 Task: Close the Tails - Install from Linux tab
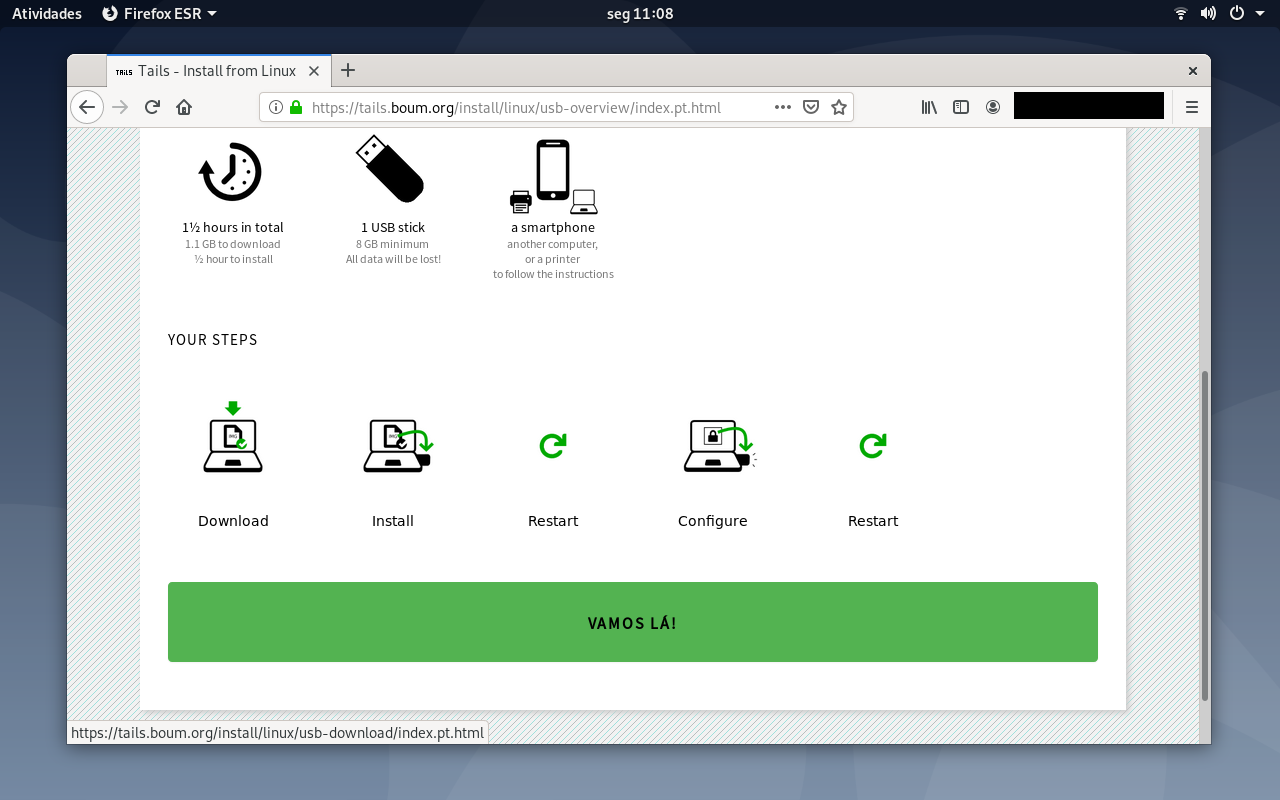[x=314, y=71]
